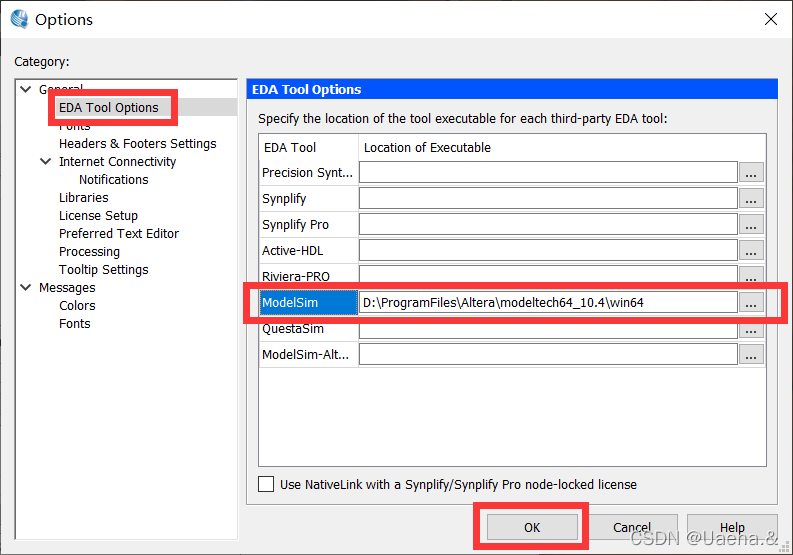Browse for QuestaSim executable location
Screen dimensions: 793x555
tap(751, 330)
